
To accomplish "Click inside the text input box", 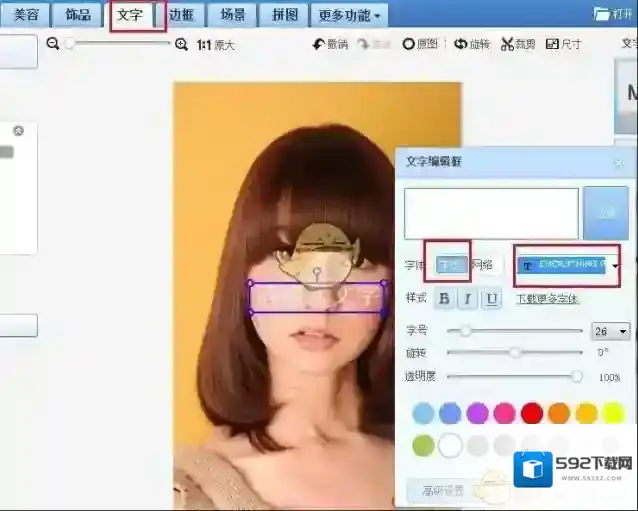I will coord(490,213).
